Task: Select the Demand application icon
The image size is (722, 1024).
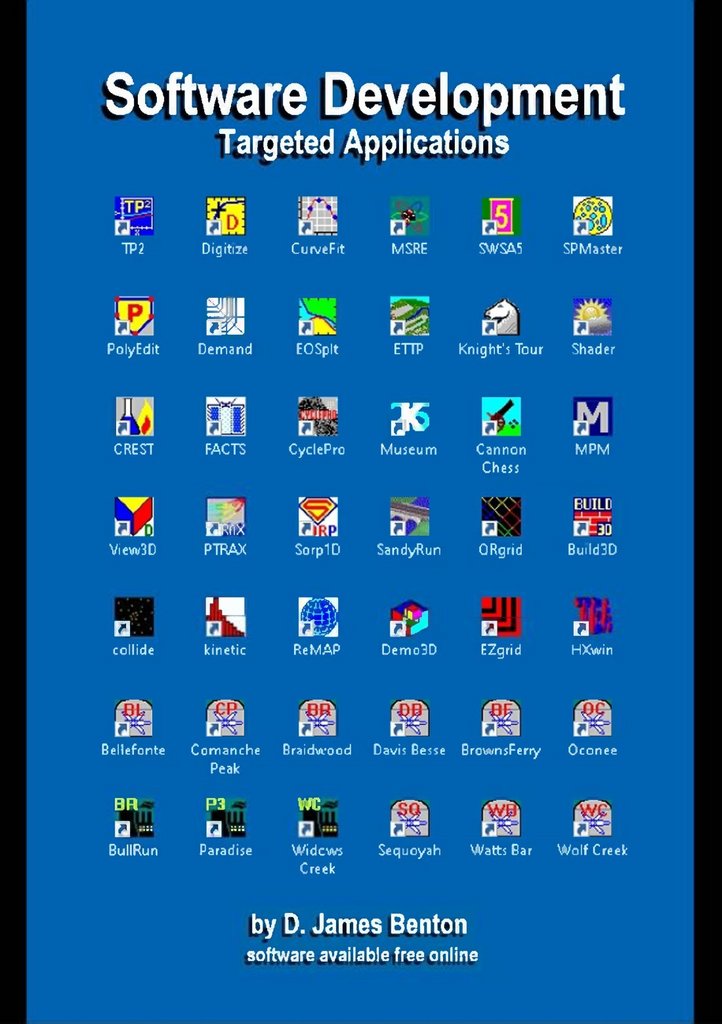Action: (225, 316)
